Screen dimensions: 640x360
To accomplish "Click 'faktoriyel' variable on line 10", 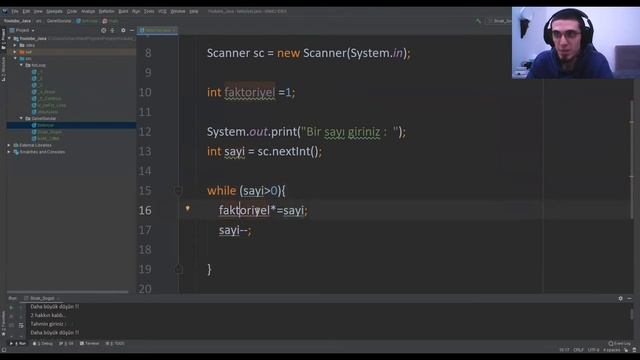I will click(x=250, y=93).
